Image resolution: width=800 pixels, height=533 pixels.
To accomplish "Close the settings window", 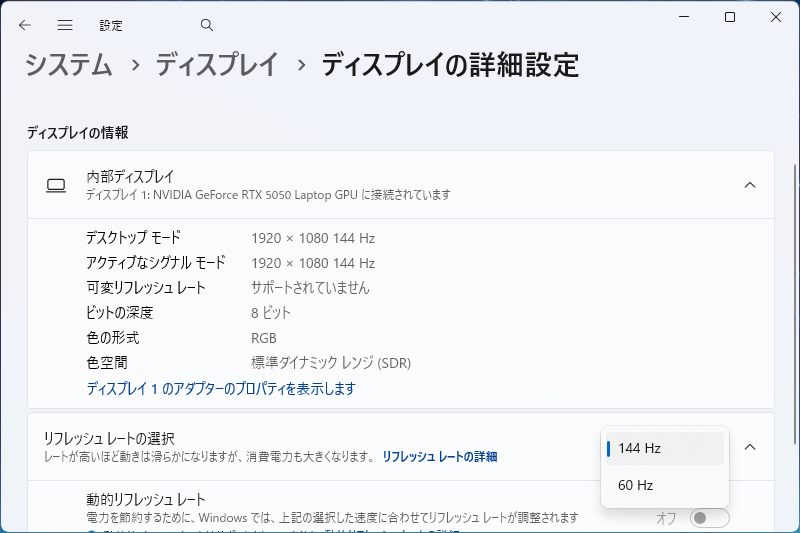I will [776, 17].
